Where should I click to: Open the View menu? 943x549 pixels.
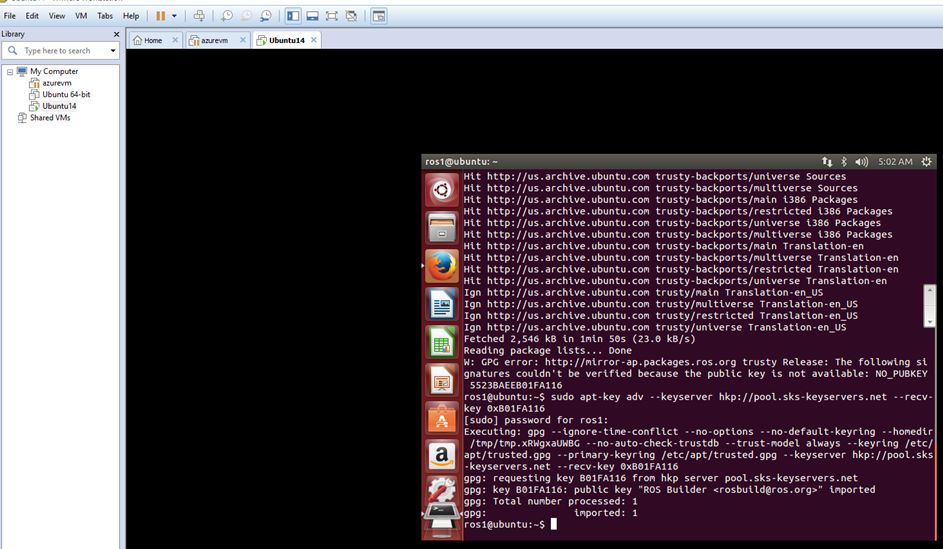tap(57, 16)
